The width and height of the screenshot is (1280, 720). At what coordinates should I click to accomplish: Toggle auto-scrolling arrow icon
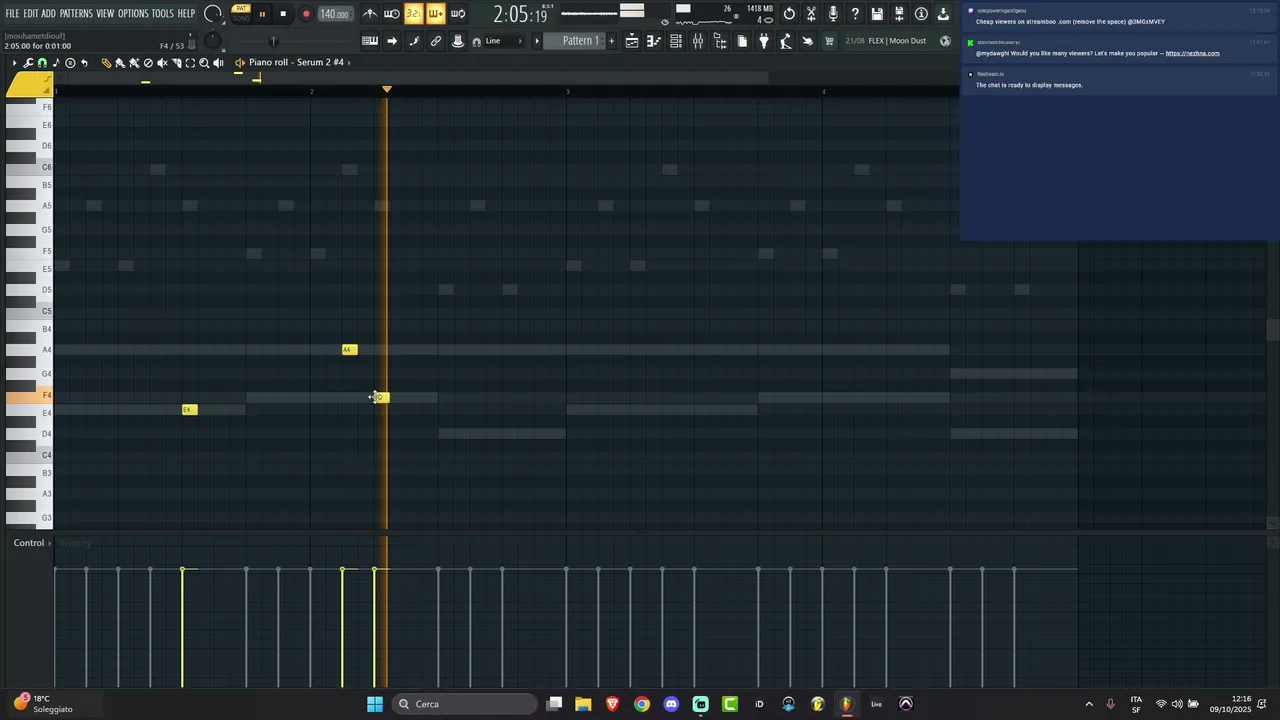click(x=392, y=41)
